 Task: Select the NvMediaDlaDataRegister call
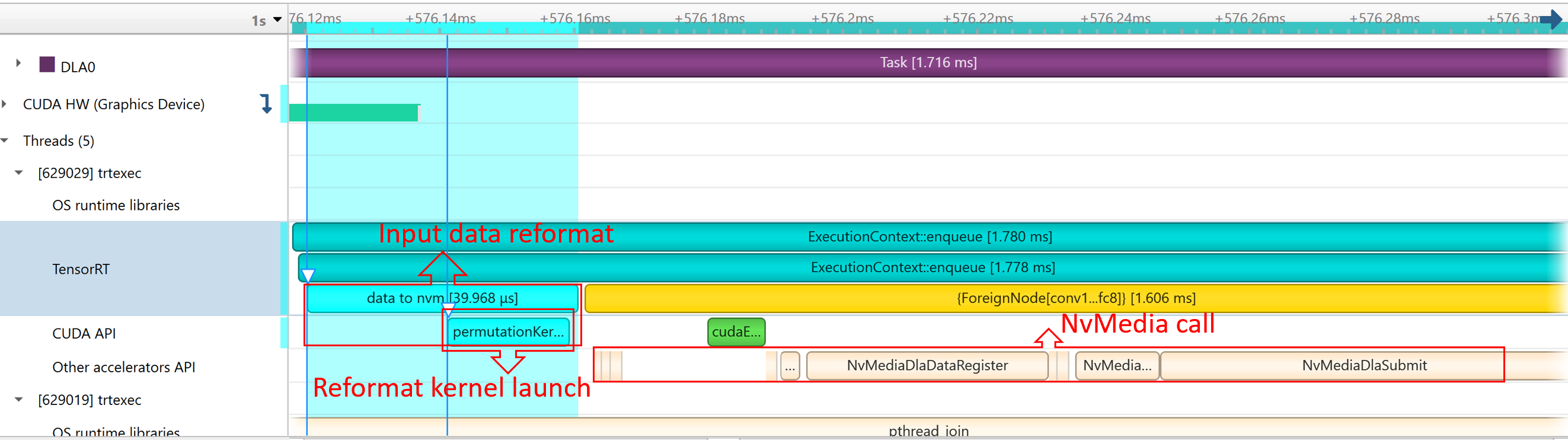pos(927,366)
